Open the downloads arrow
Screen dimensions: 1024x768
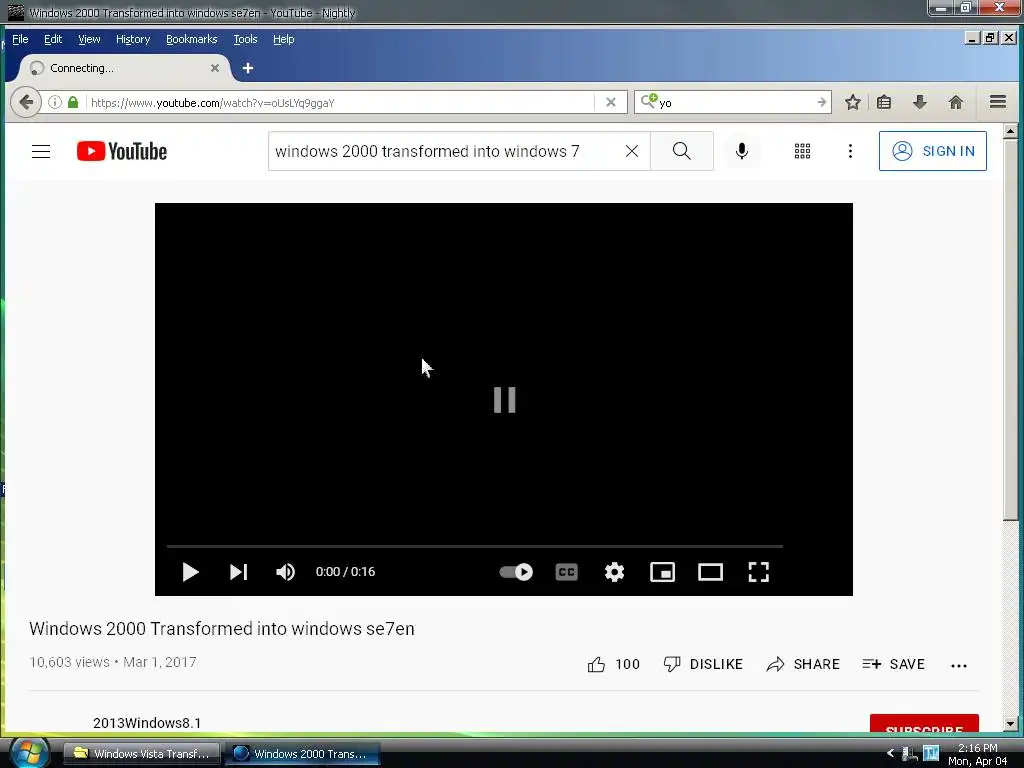point(920,102)
